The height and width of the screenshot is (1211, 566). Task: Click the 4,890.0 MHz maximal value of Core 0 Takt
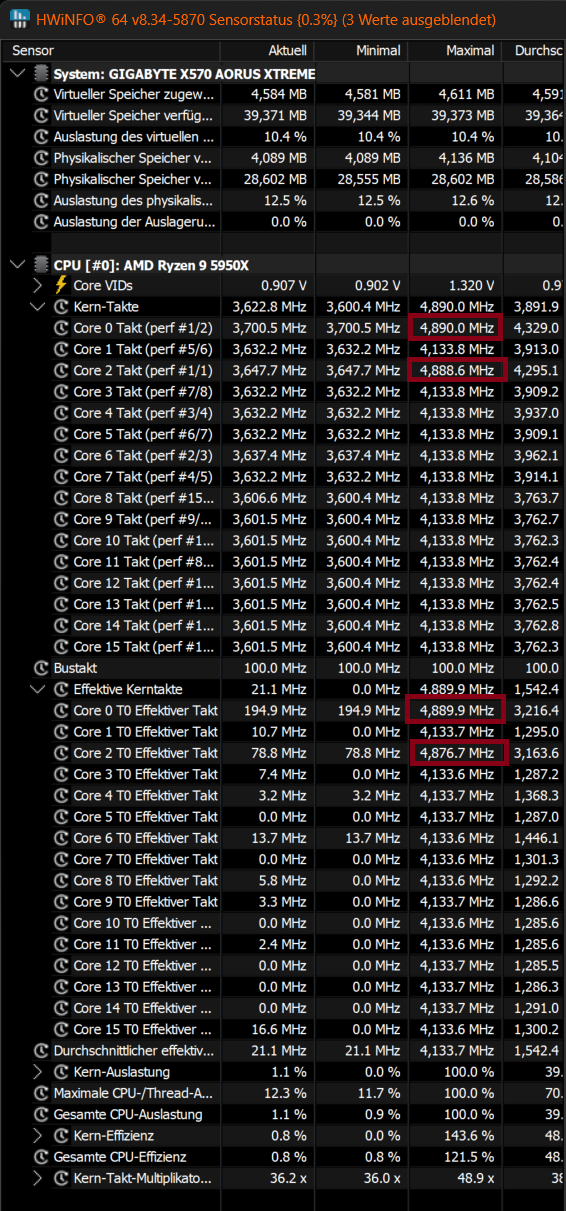[456, 328]
